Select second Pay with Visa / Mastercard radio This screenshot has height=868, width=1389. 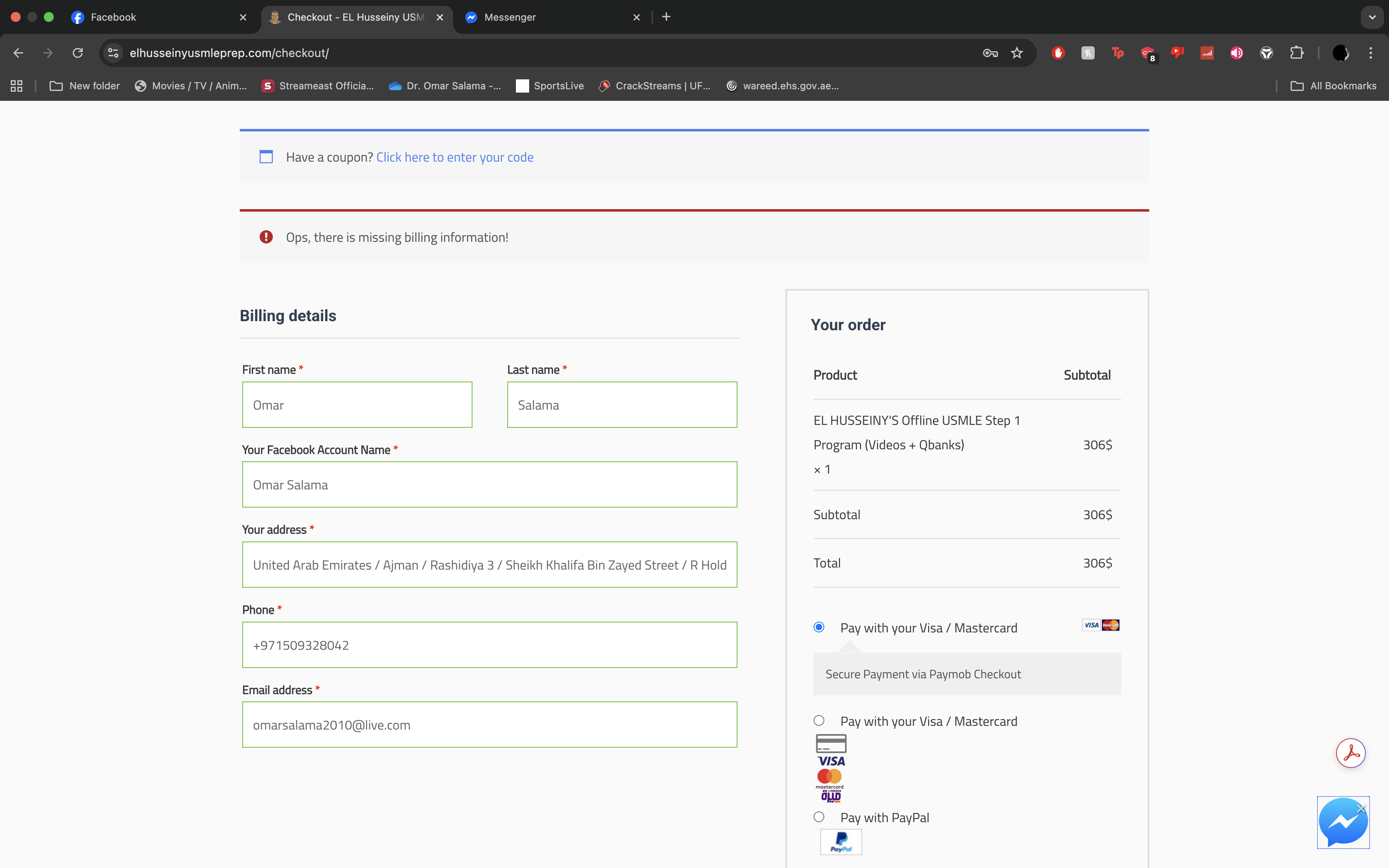click(x=819, y=720)
